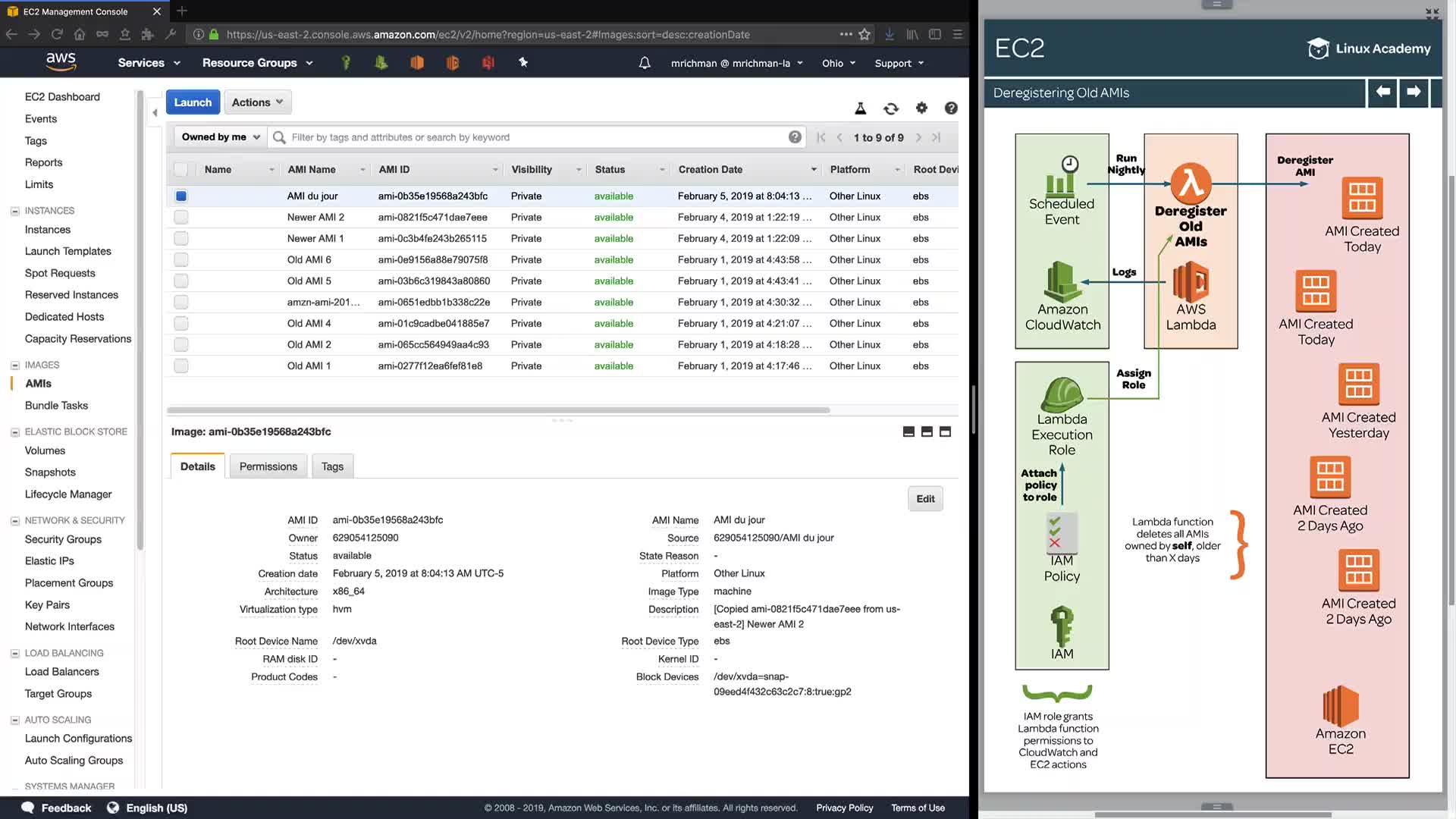1456x819 pixels.
Task: Go to next slide arrow
Action: coord(1414,93)
